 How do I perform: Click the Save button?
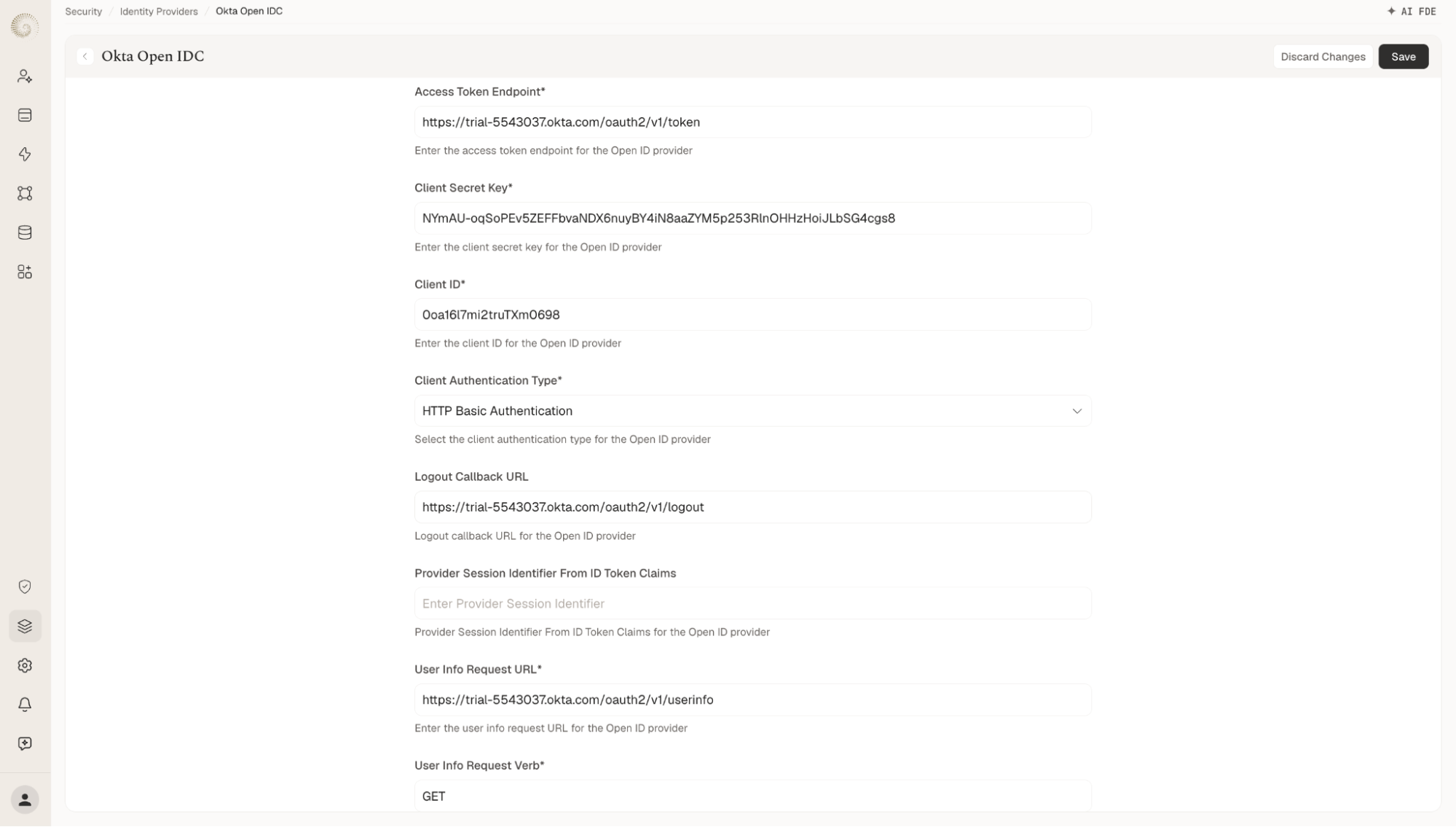[1403, 57]
